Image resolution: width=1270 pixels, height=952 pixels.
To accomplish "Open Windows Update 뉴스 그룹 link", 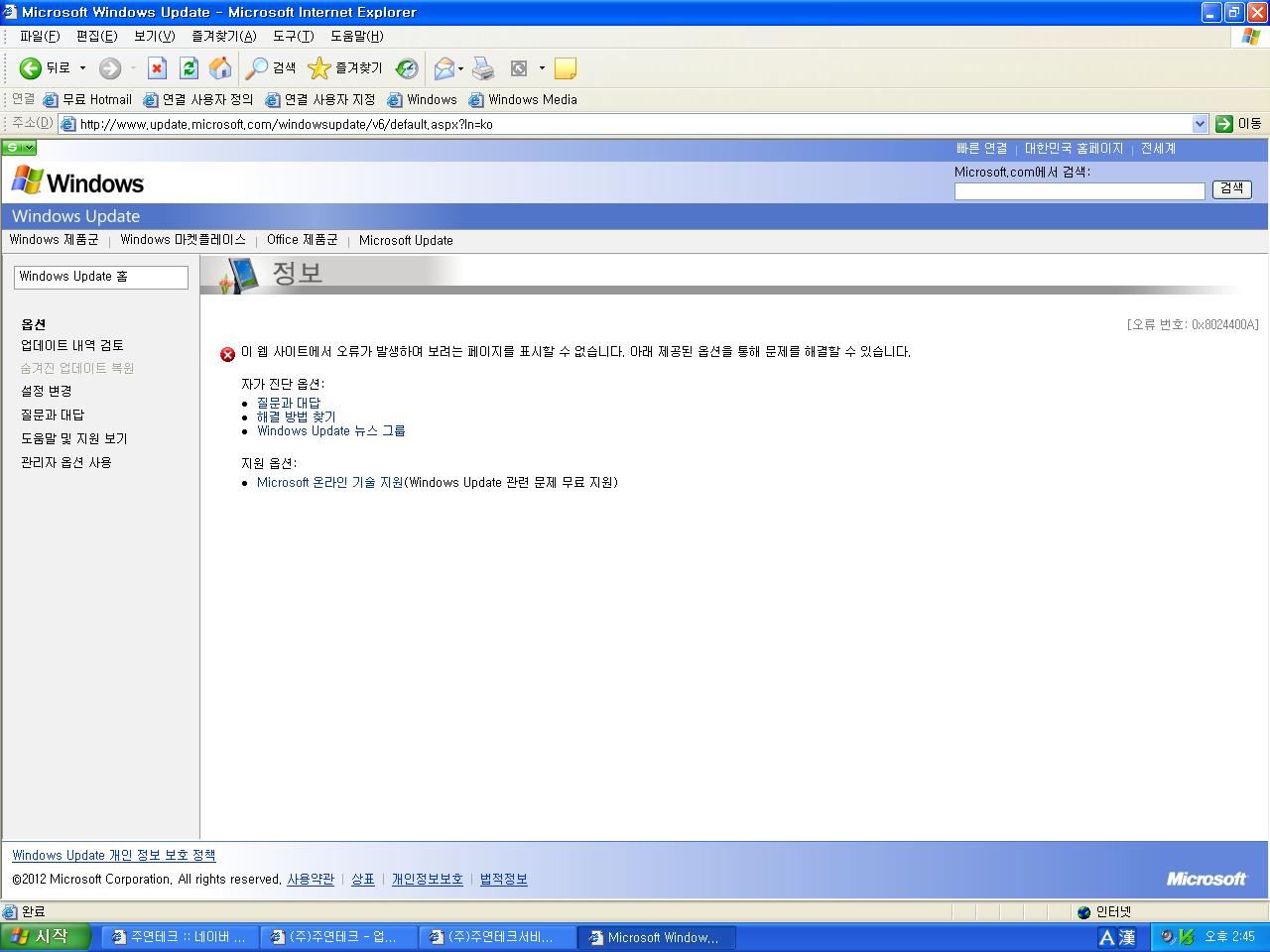I will tap(330, 430).
